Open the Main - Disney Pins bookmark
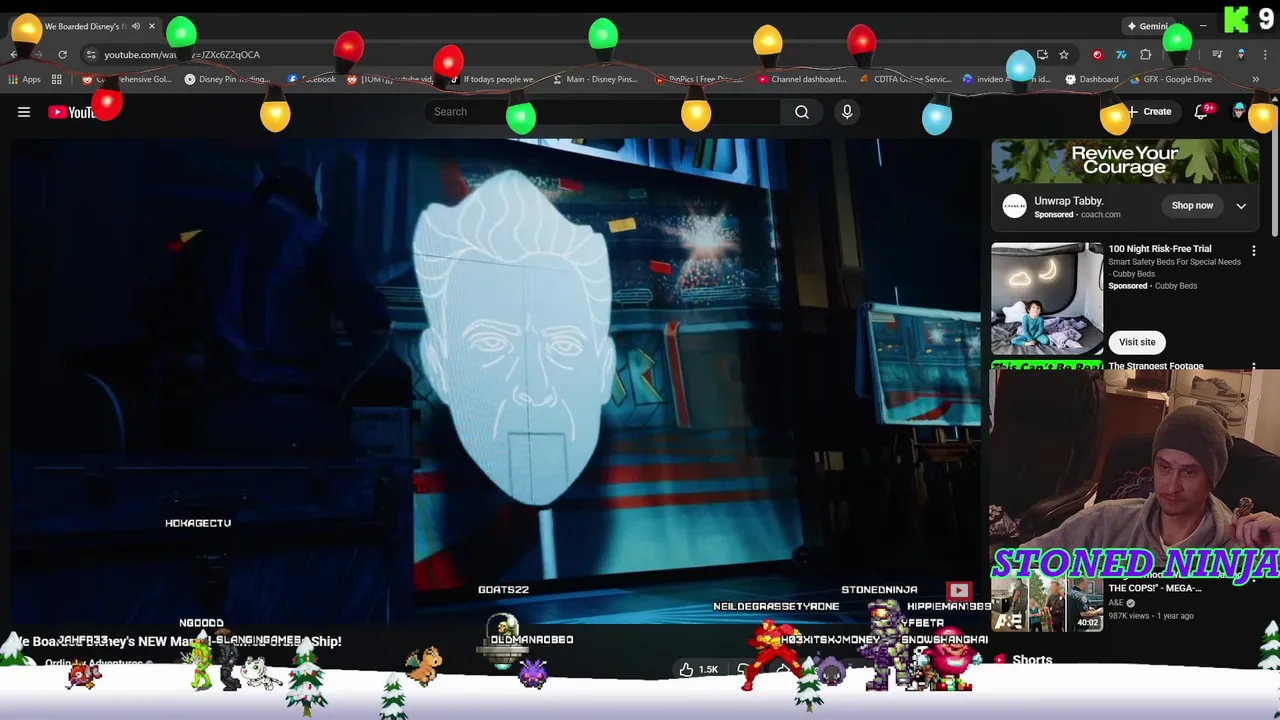The width and height of the screenshot is (1280, 720). [x=594, y=79]
